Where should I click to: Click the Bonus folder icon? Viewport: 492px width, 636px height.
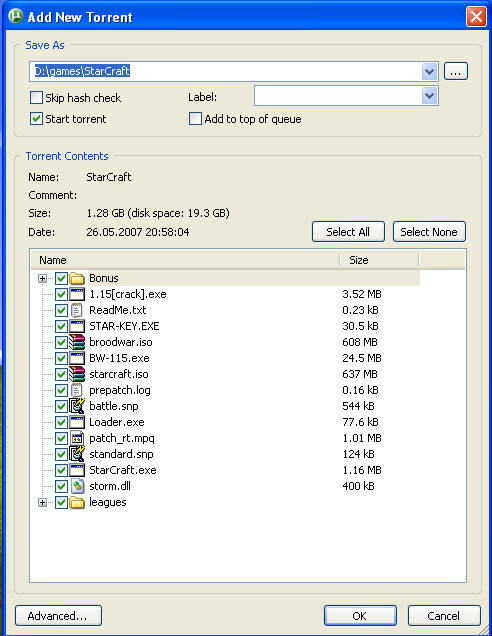77,278
